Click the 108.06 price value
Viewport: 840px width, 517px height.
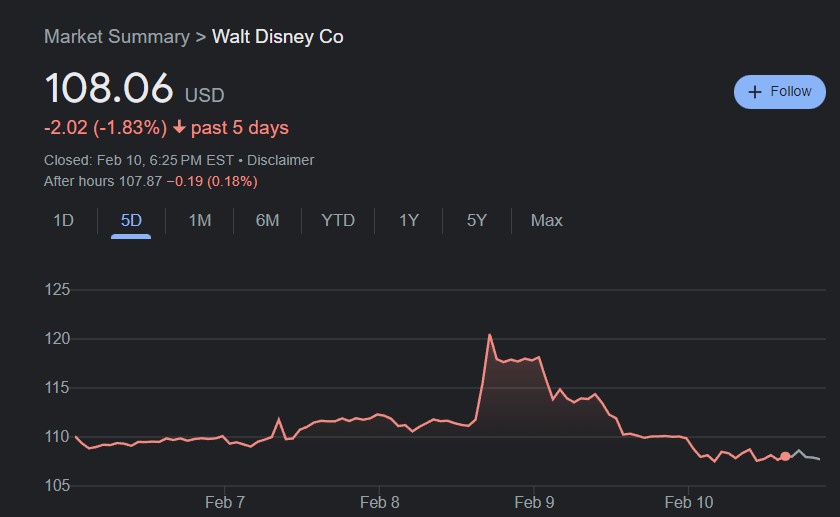[x=109, y=89]
